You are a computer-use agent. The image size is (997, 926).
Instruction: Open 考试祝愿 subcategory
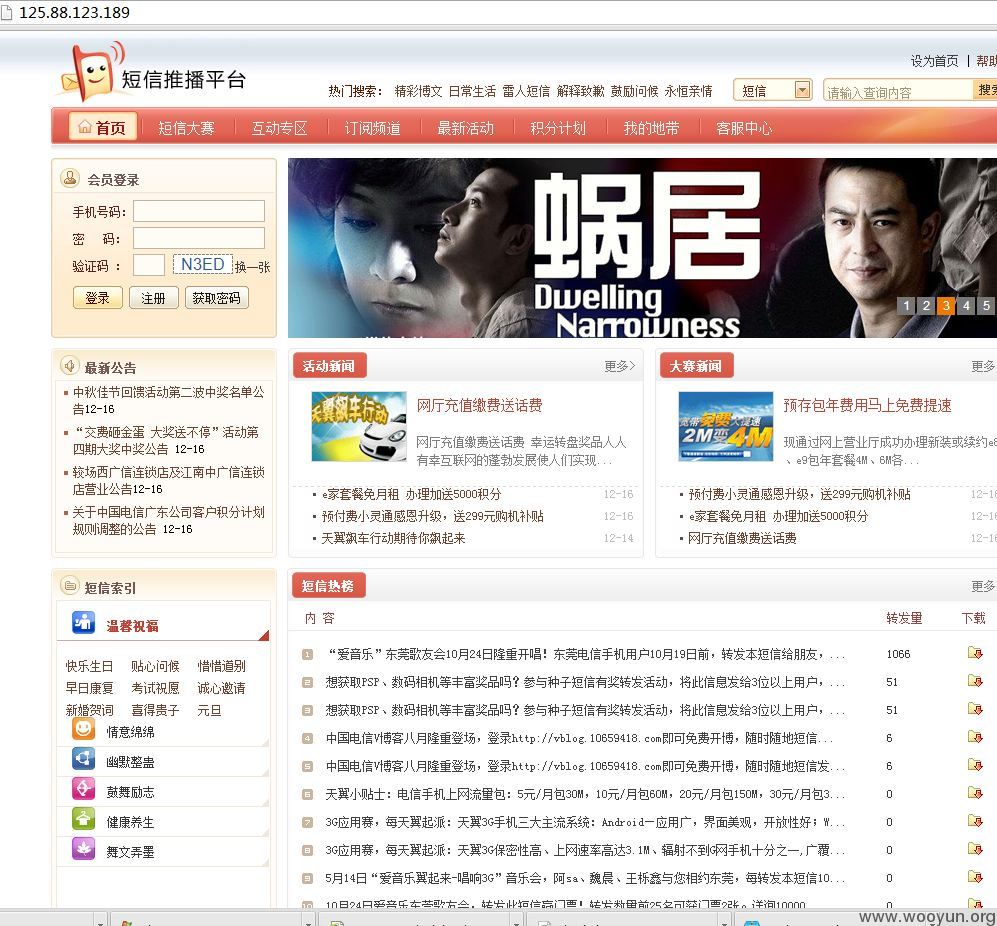(155, 688)
